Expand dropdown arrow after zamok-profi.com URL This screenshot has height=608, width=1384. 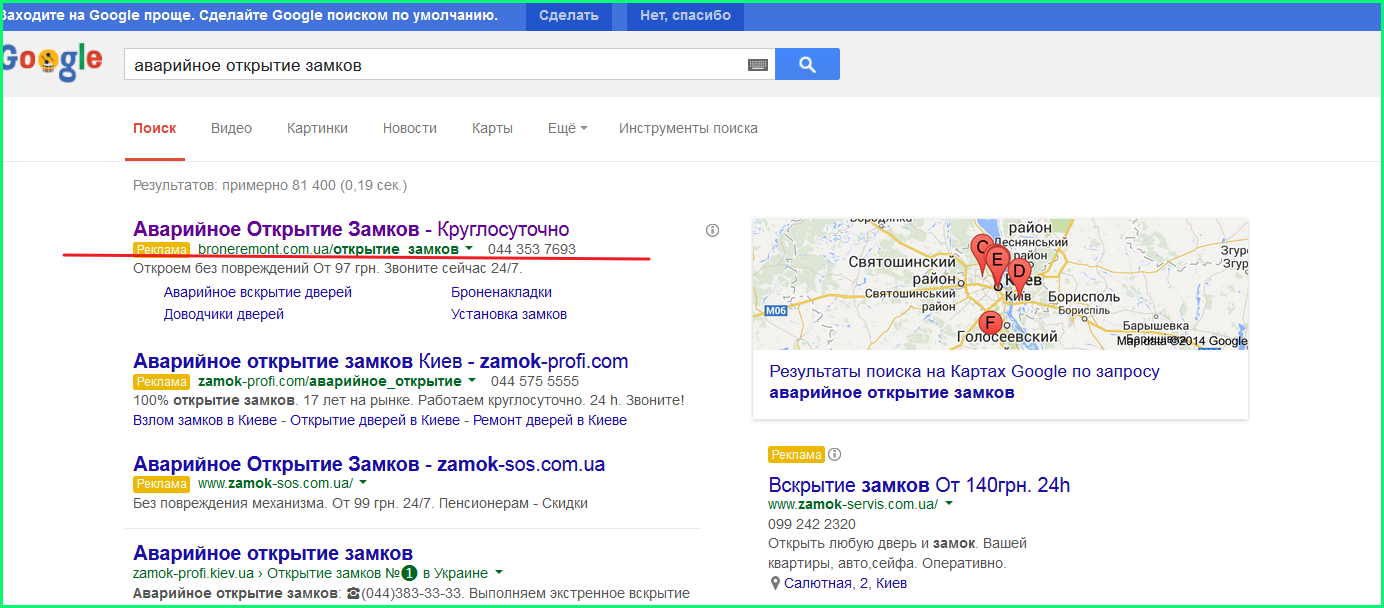[471, 380]
